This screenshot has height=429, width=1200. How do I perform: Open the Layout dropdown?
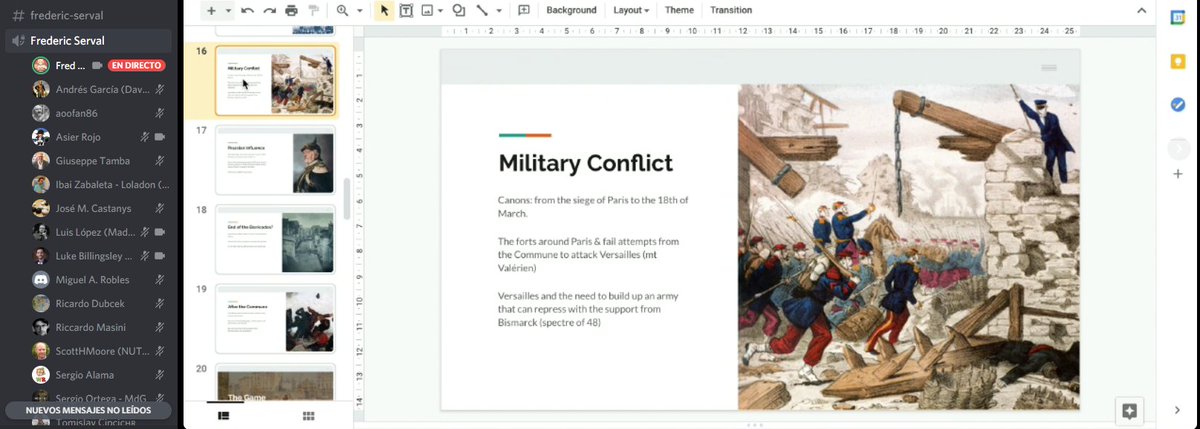630,10
